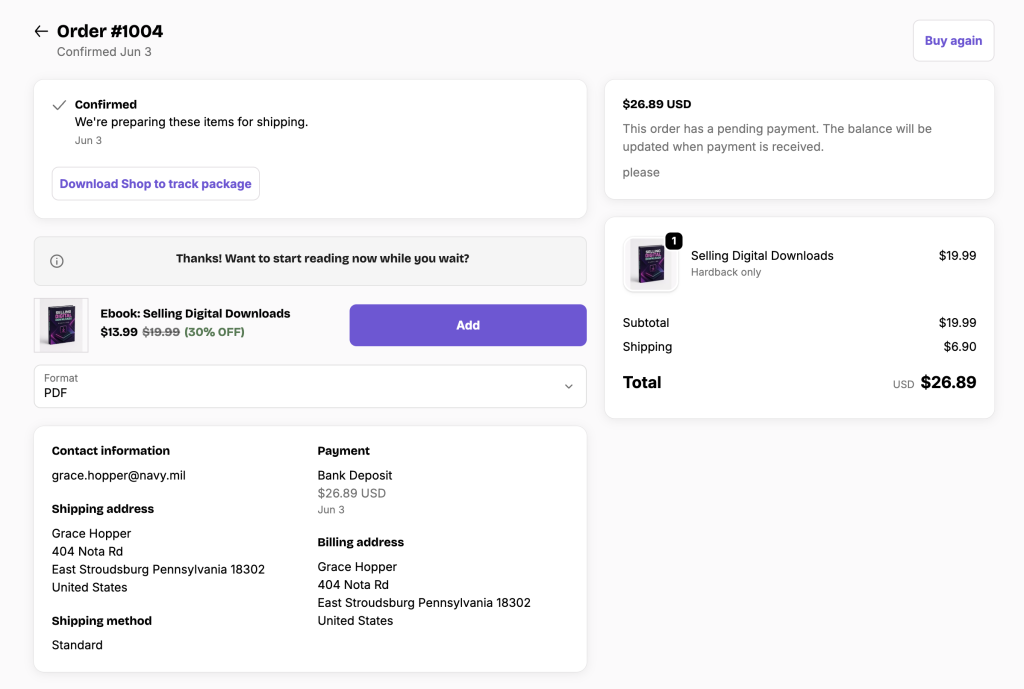The height and width of the screenshot is (689, 1024).
Task: Click the Bank Deposit payment method text
Action: (355, 475)
